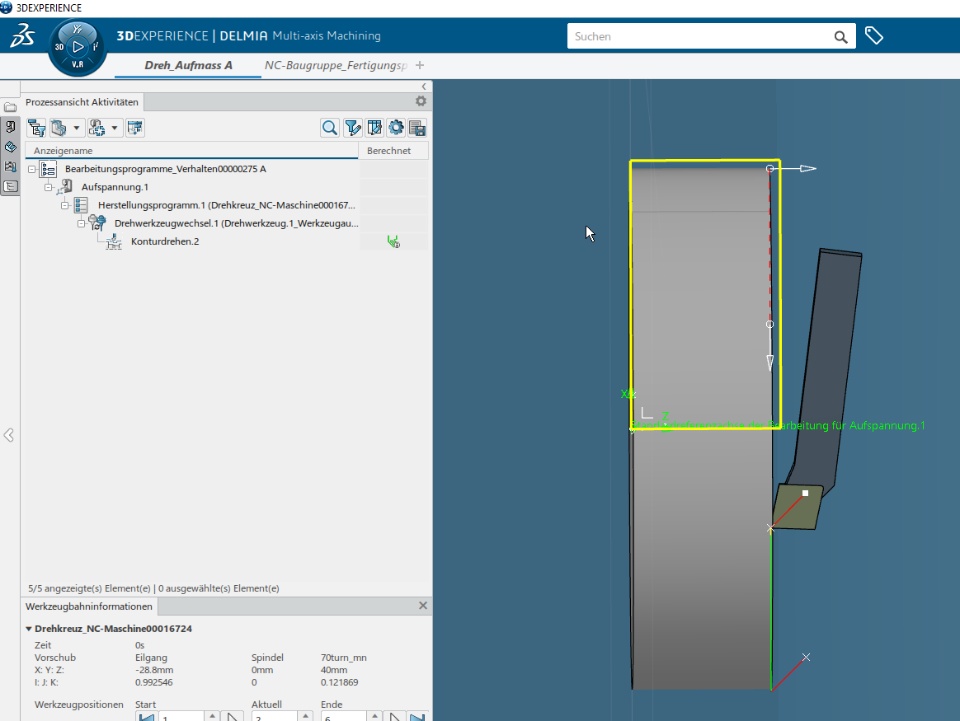This screenshot has width=960, height=721.
Task: Click the machine setup icon in left strip
Action: click(x=10, y=127)
